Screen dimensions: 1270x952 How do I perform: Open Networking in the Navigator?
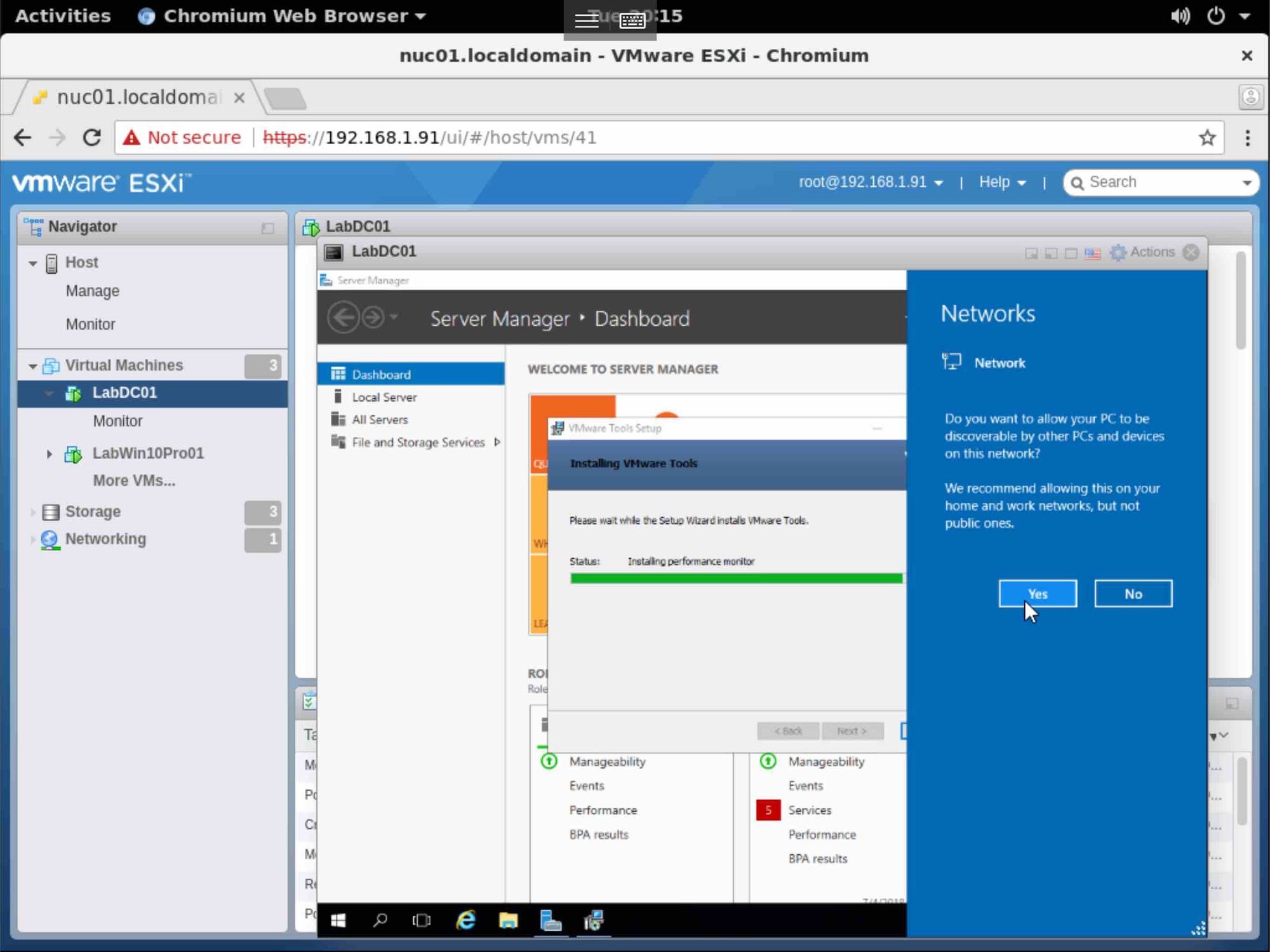point(105,539)
